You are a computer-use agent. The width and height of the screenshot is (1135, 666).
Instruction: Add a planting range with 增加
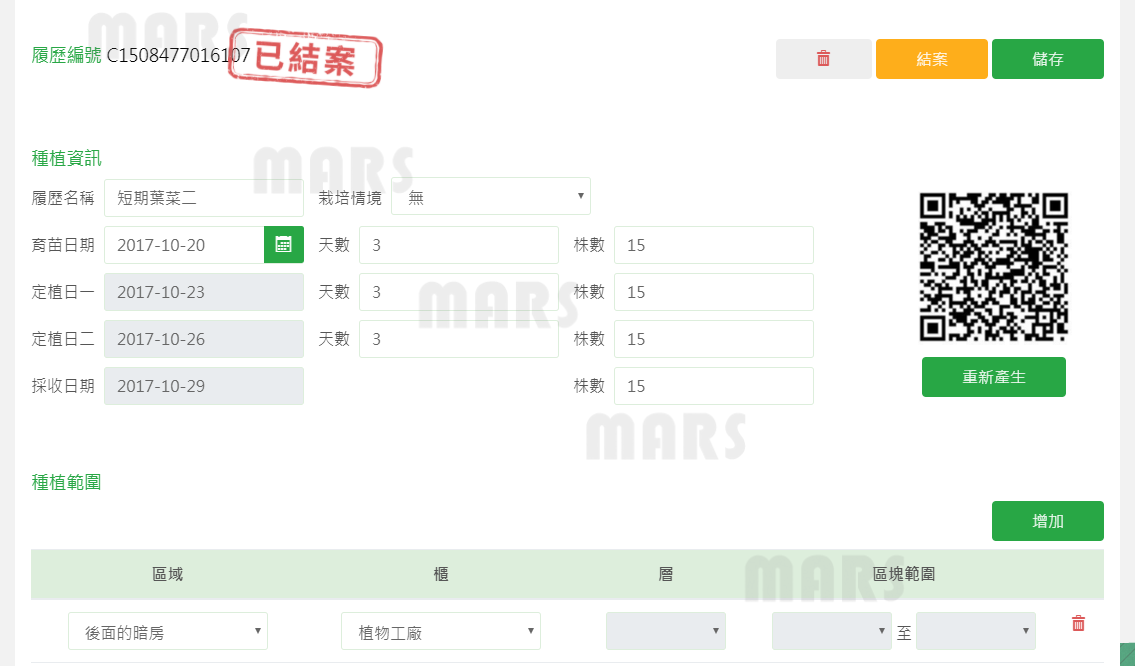tap(1047, 521)
